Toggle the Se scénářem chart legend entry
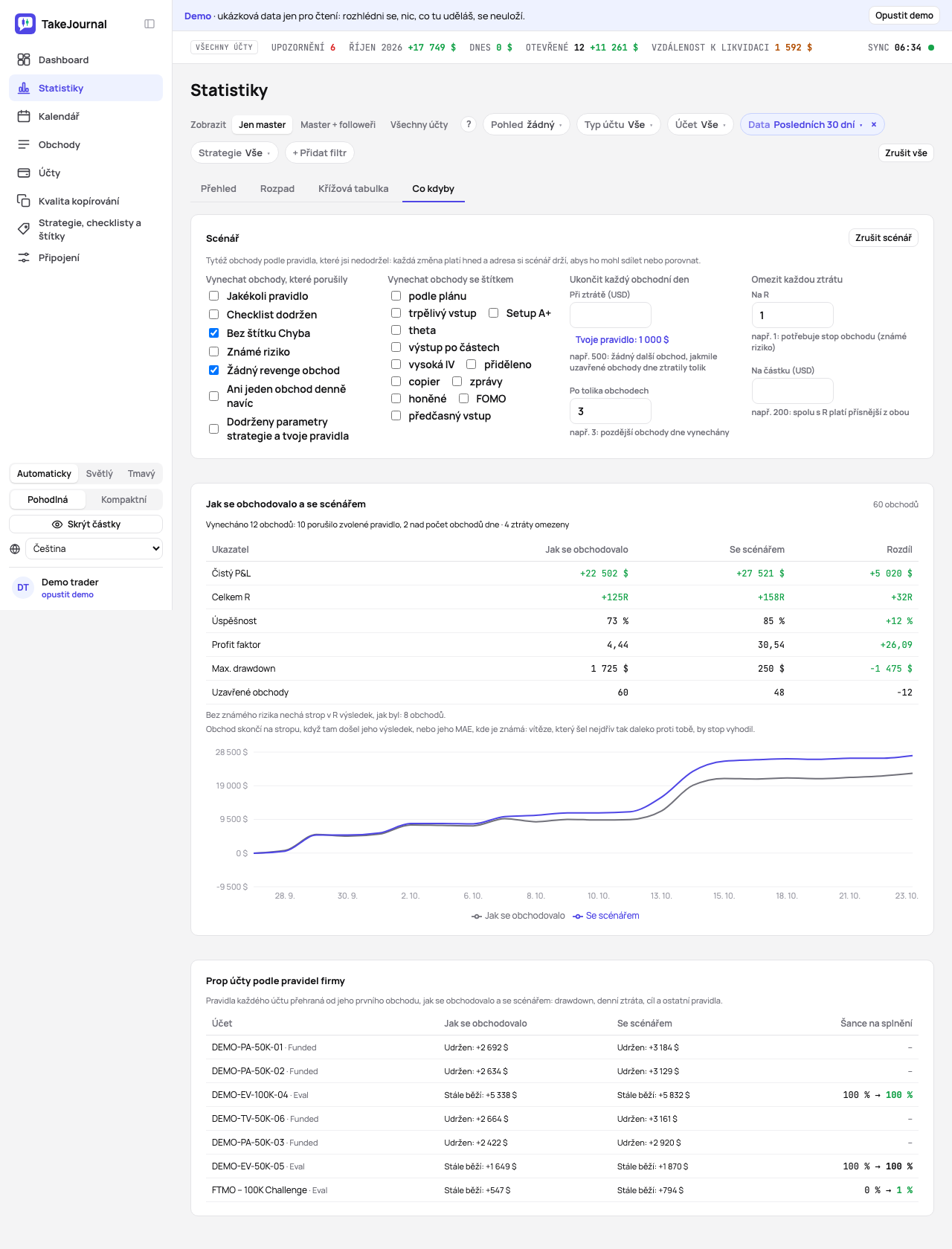This screenshot has width=952, height=1249. (606, 916)
